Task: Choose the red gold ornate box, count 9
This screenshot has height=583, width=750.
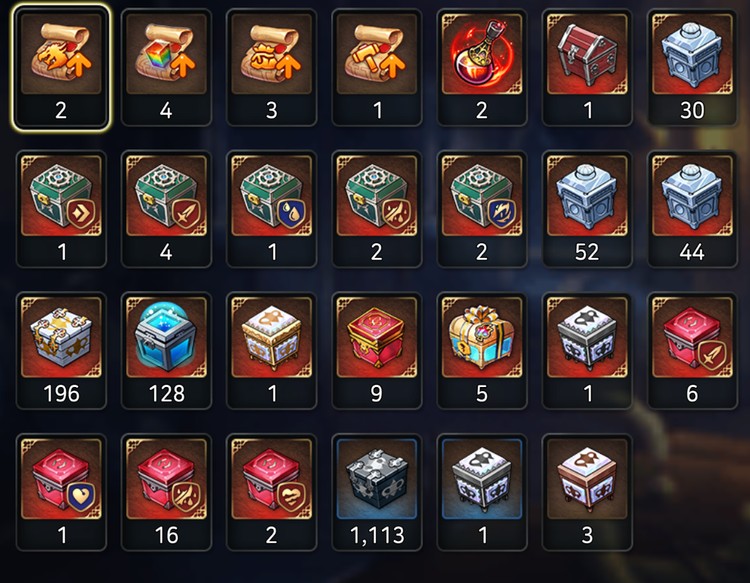Action: point(377,351)
